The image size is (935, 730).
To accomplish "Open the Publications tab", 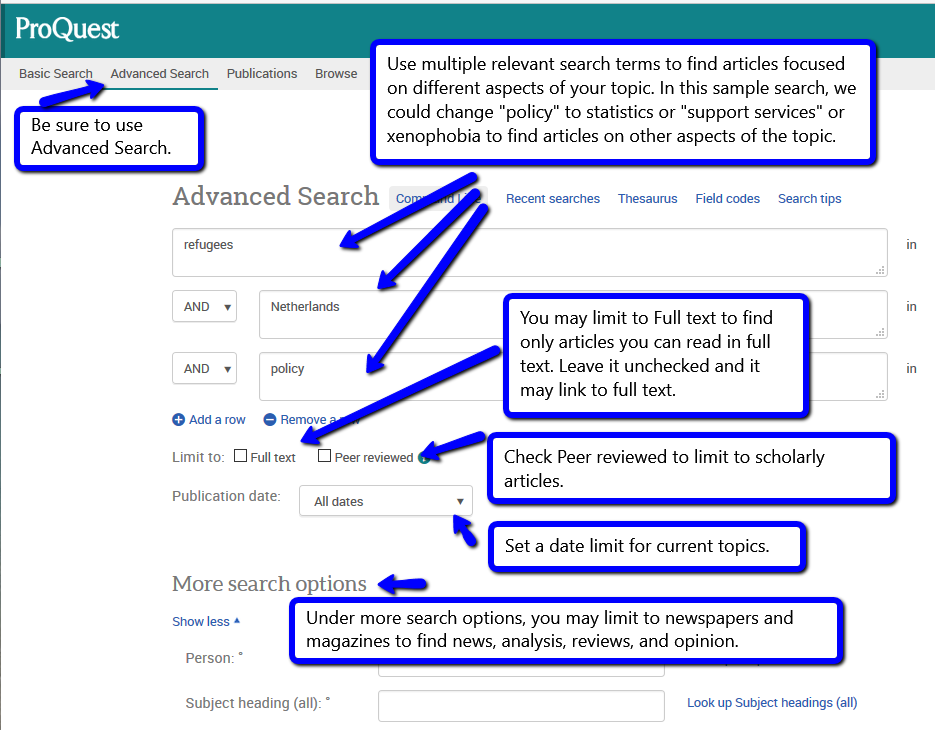I will click(262, 73).
